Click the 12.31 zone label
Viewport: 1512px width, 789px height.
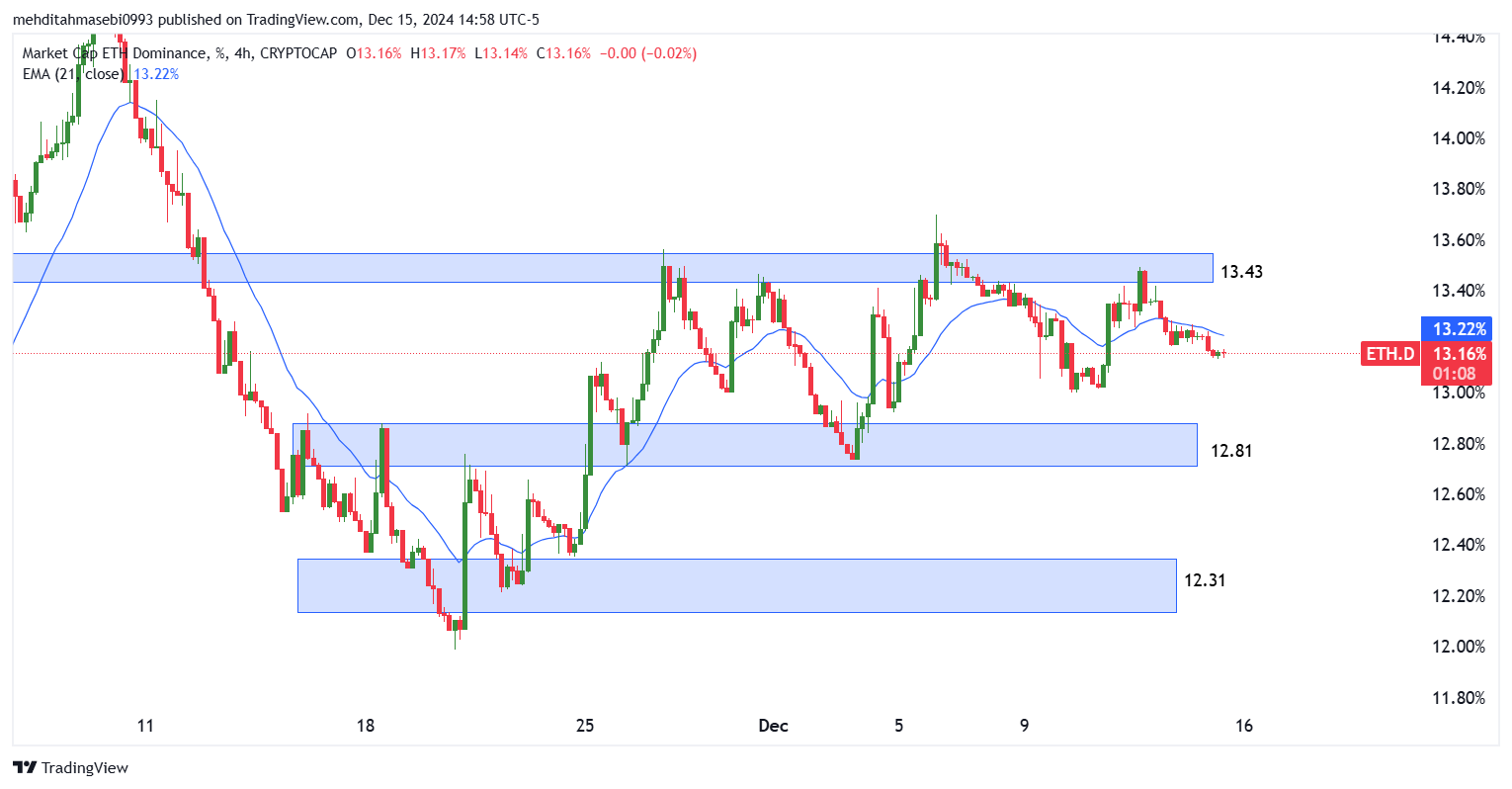(1205, 580)
